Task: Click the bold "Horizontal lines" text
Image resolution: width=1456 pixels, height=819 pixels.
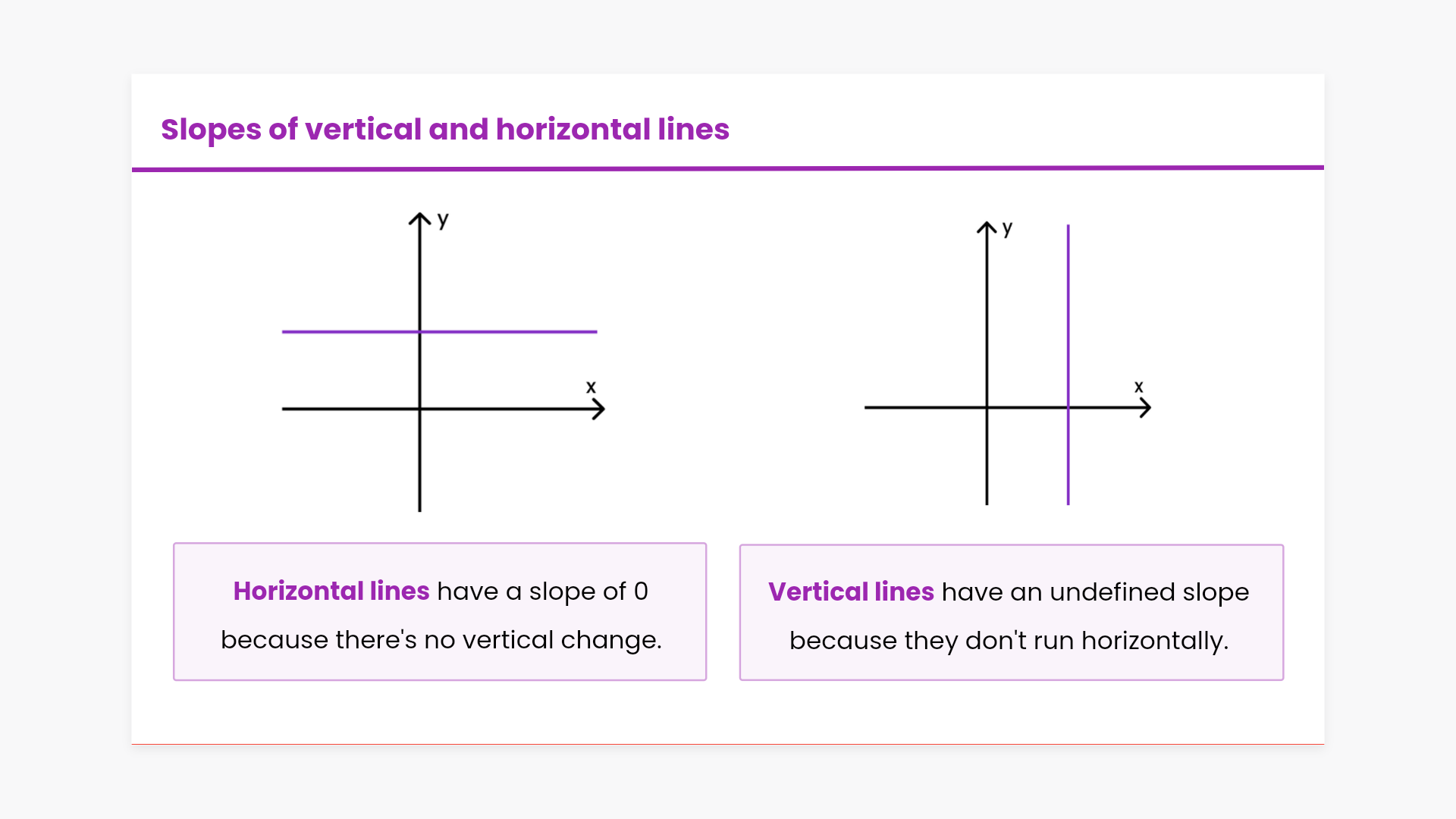Action: coord(331,591)
